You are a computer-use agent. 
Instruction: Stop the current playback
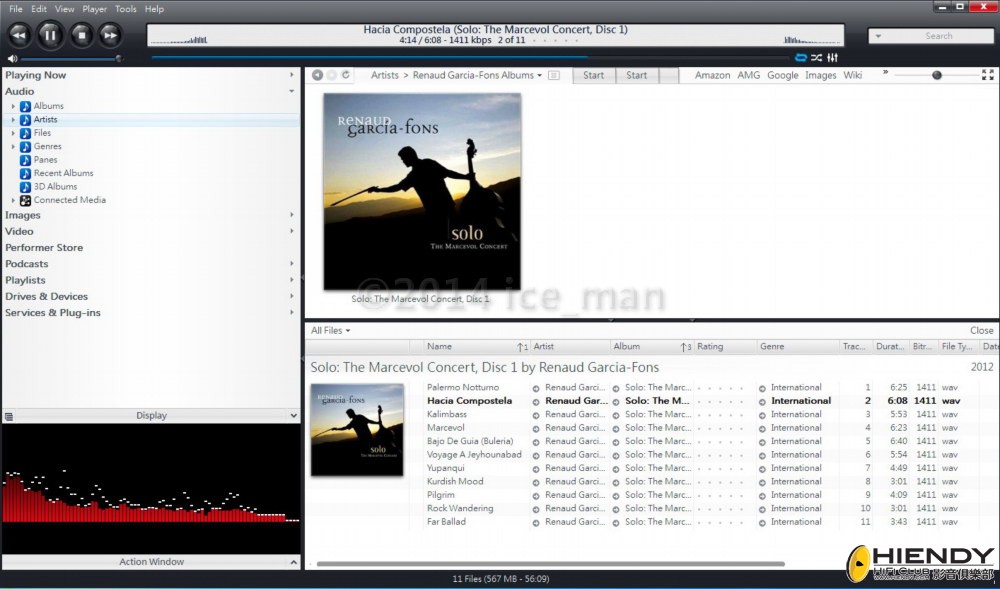pyautogui.click(x=81, y=36)
